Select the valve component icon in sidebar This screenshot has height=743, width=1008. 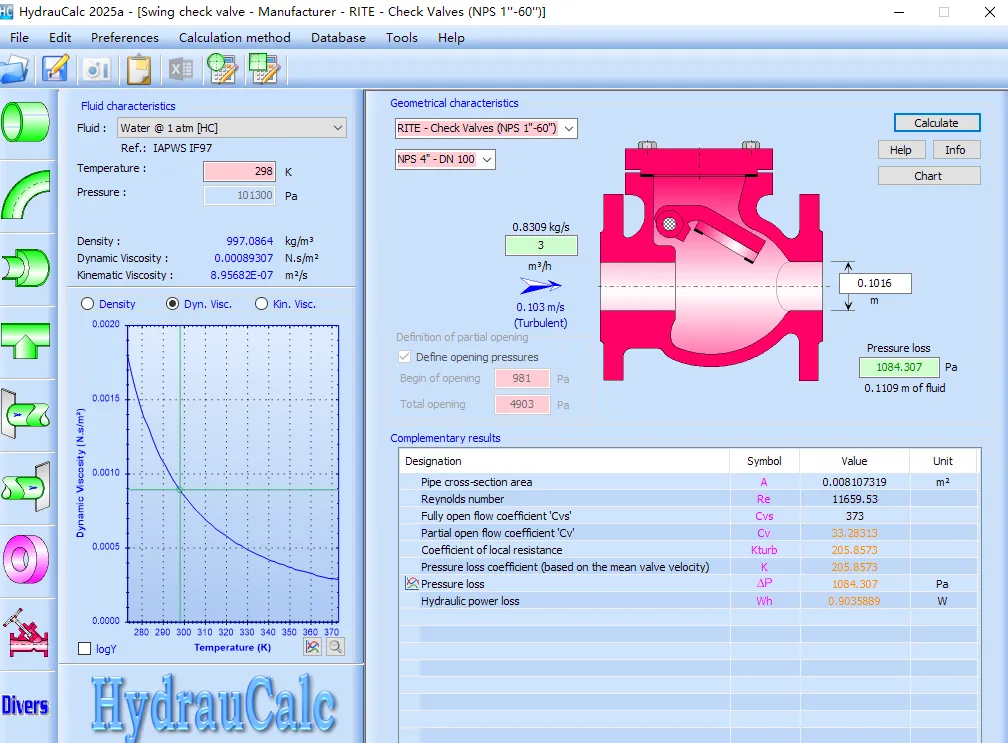click(26, 632)
